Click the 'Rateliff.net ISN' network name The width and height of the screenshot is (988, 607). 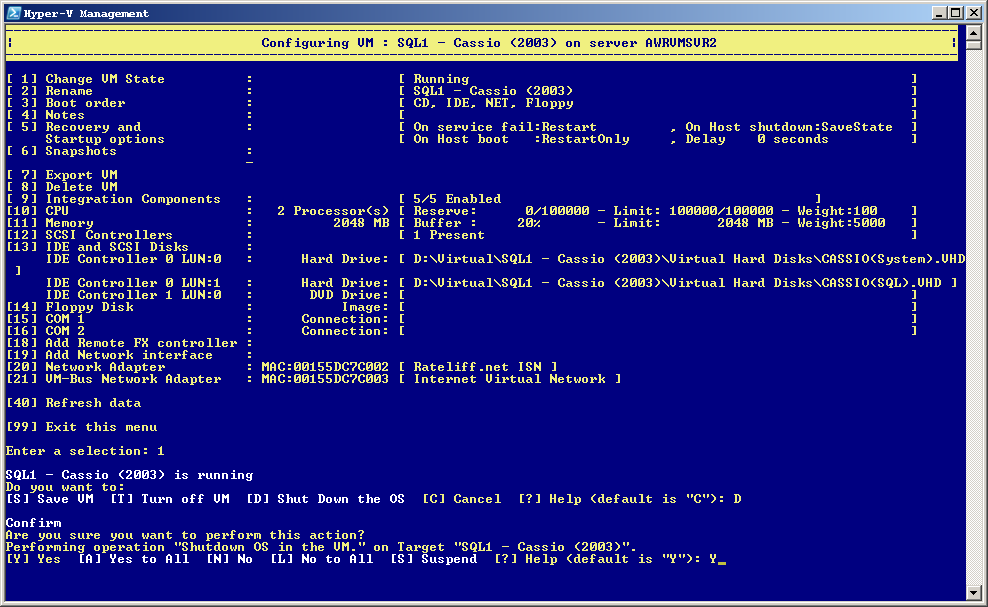pos(477,366)
